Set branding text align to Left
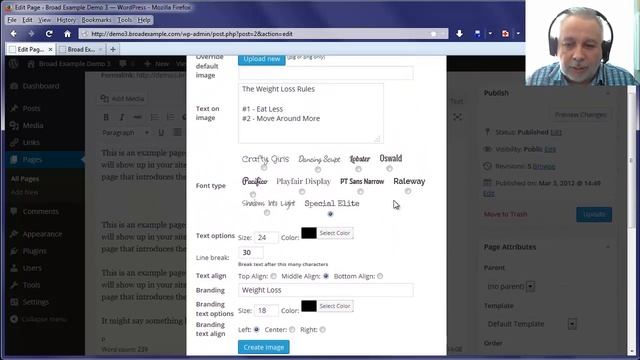 point(256,329)
